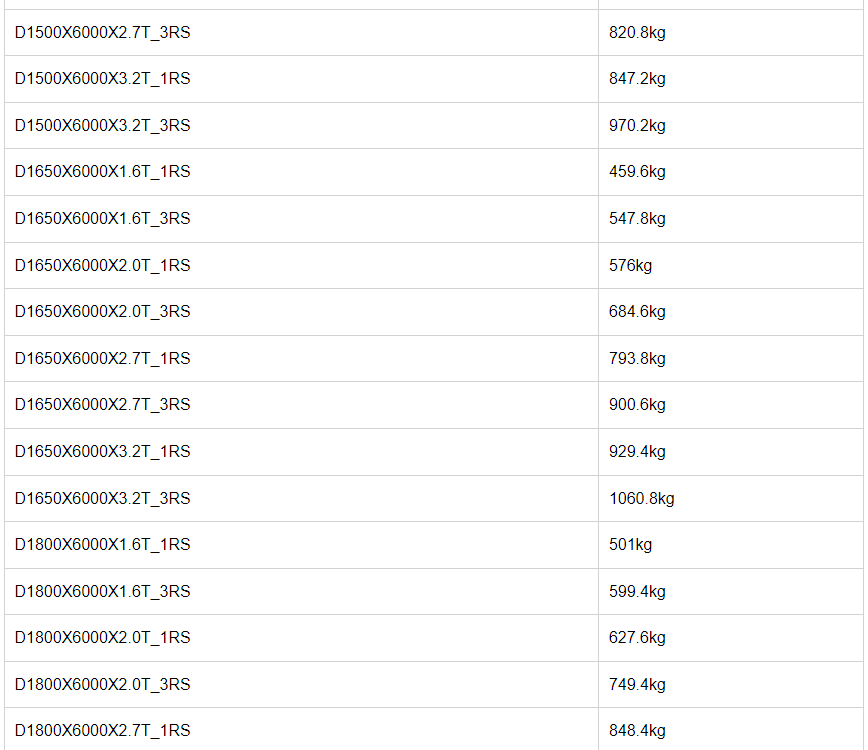
Task: Click the 970.2kg weight value
Action: 637,126
